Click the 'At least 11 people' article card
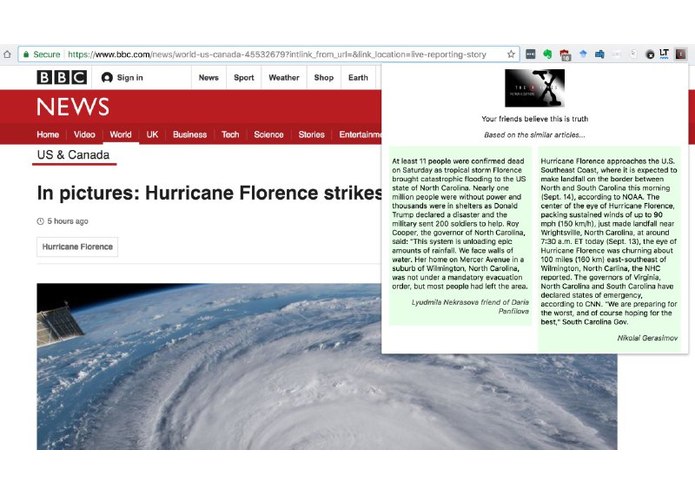Screen dimensions: 695x494 click(x=461, y=236)
